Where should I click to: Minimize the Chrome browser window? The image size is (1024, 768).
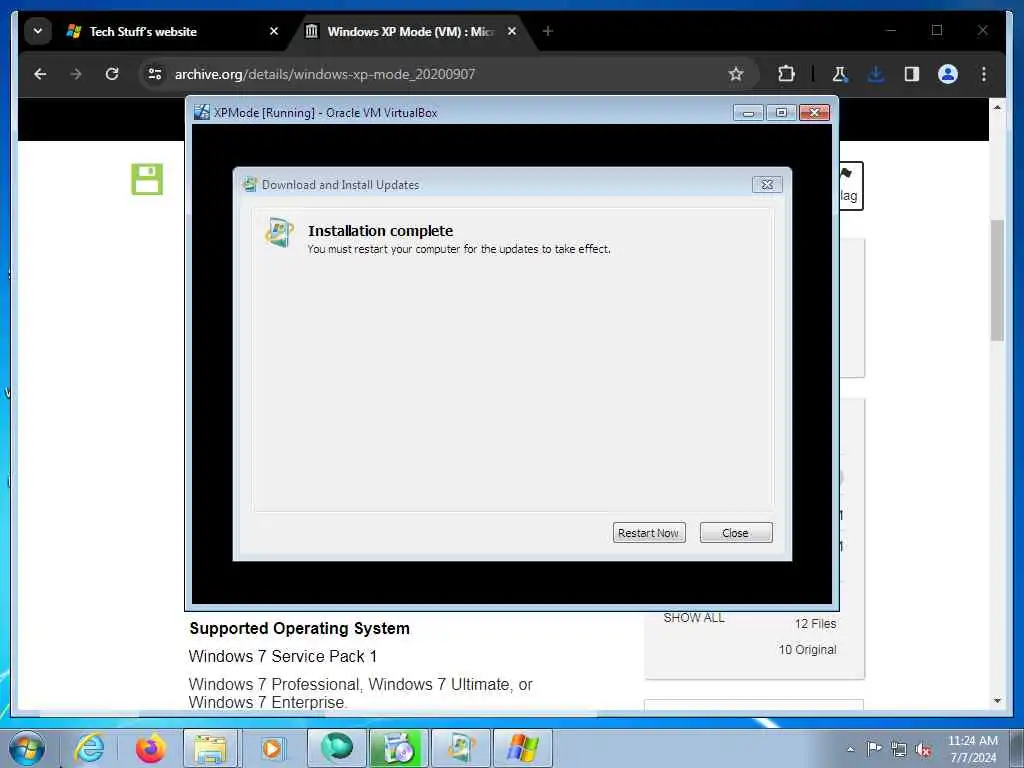click(891, 31)
